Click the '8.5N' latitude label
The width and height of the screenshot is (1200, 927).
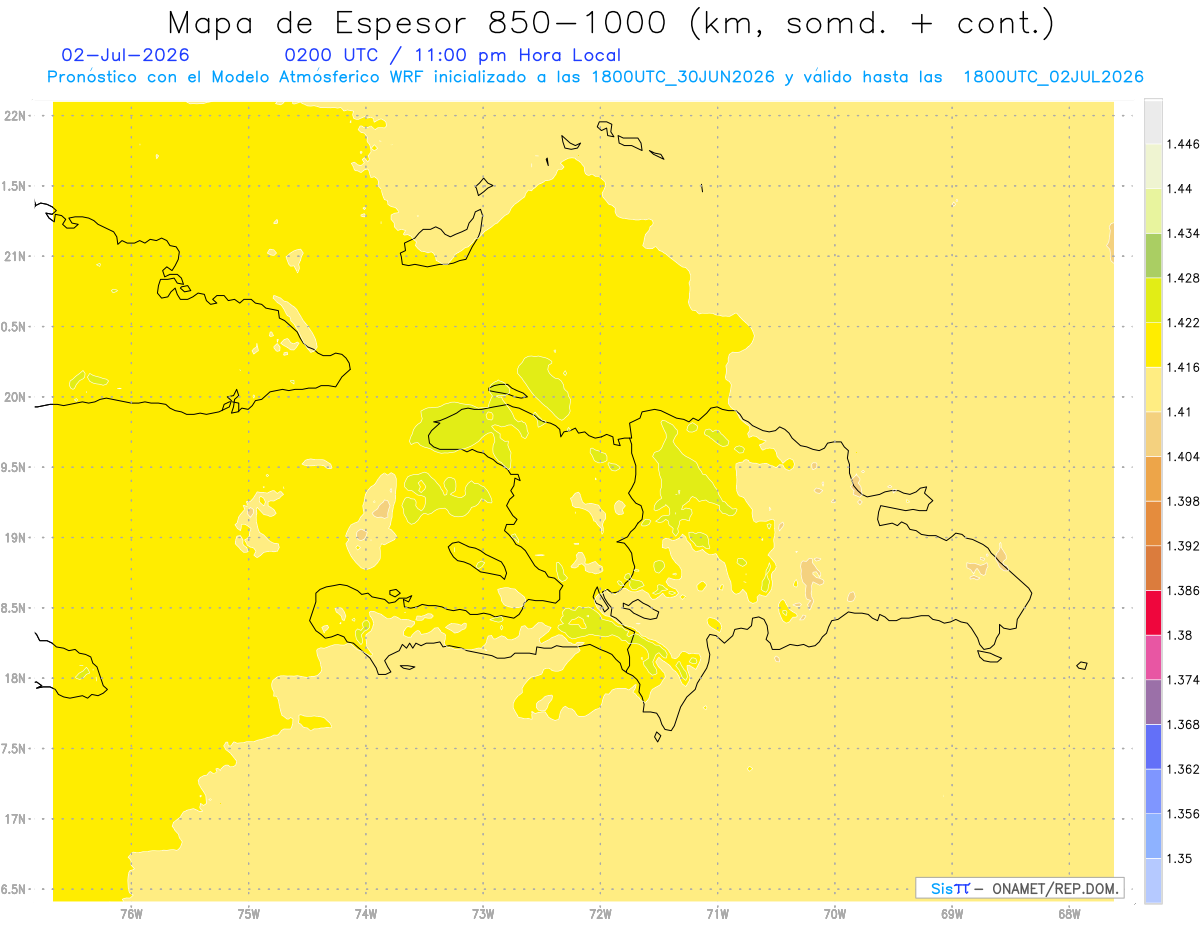pos(15,608)
